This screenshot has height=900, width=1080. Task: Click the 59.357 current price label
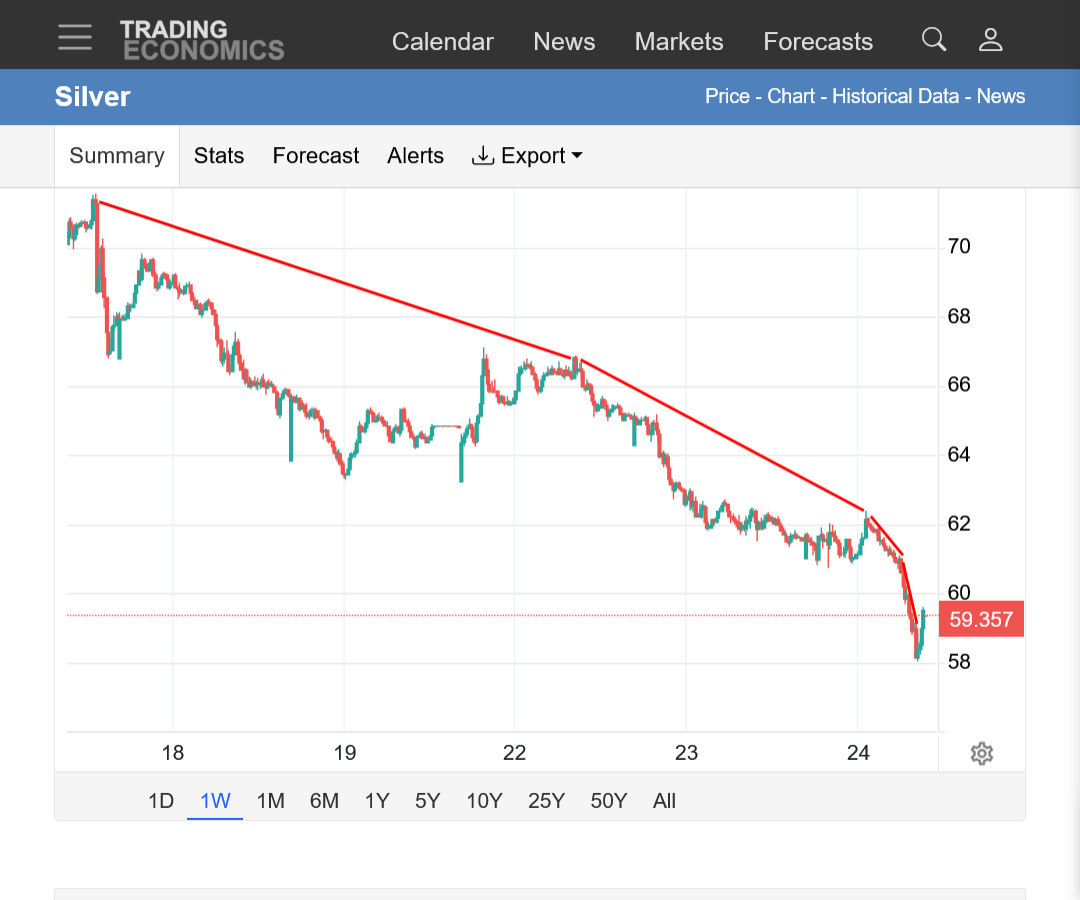coord(981,619)
